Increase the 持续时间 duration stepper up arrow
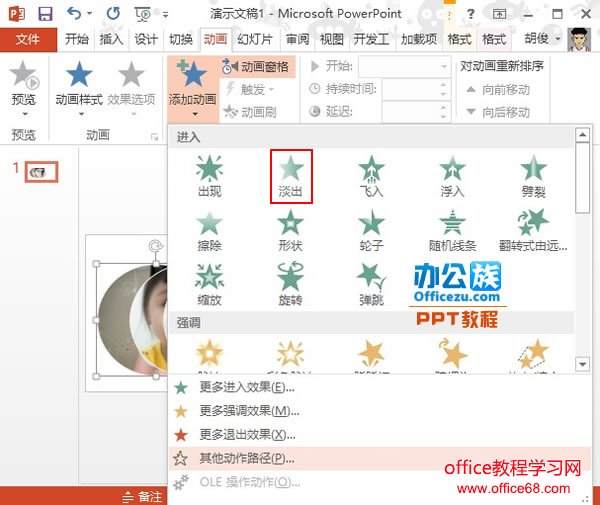The image size is (600, 505). click(443, 85)
